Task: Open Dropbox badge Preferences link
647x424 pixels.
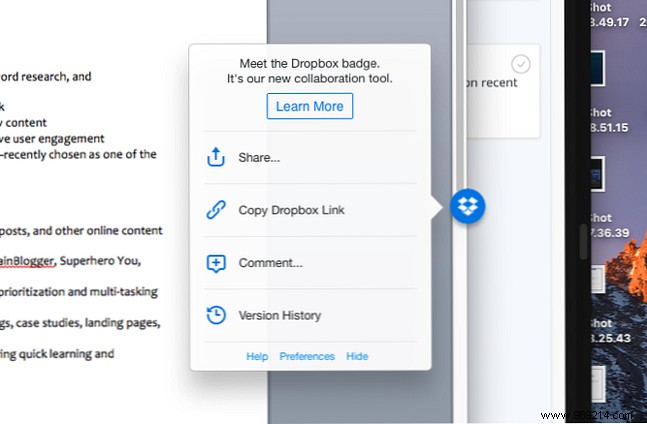Action: pos(307,356)
